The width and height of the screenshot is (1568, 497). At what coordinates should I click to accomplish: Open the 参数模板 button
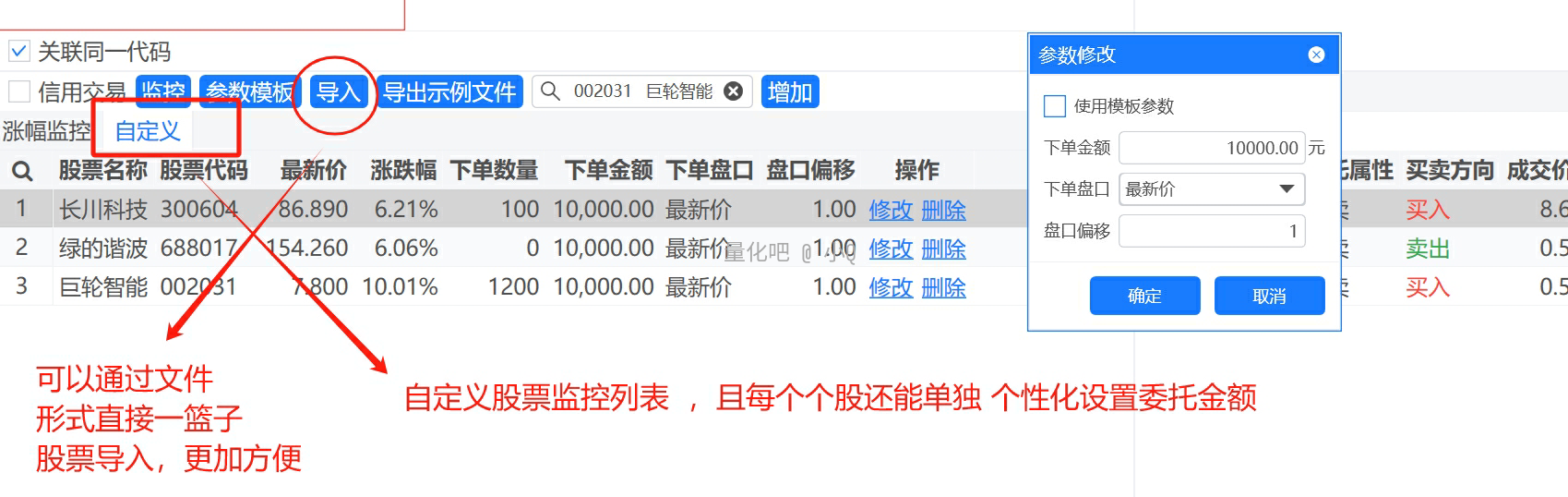249,91
